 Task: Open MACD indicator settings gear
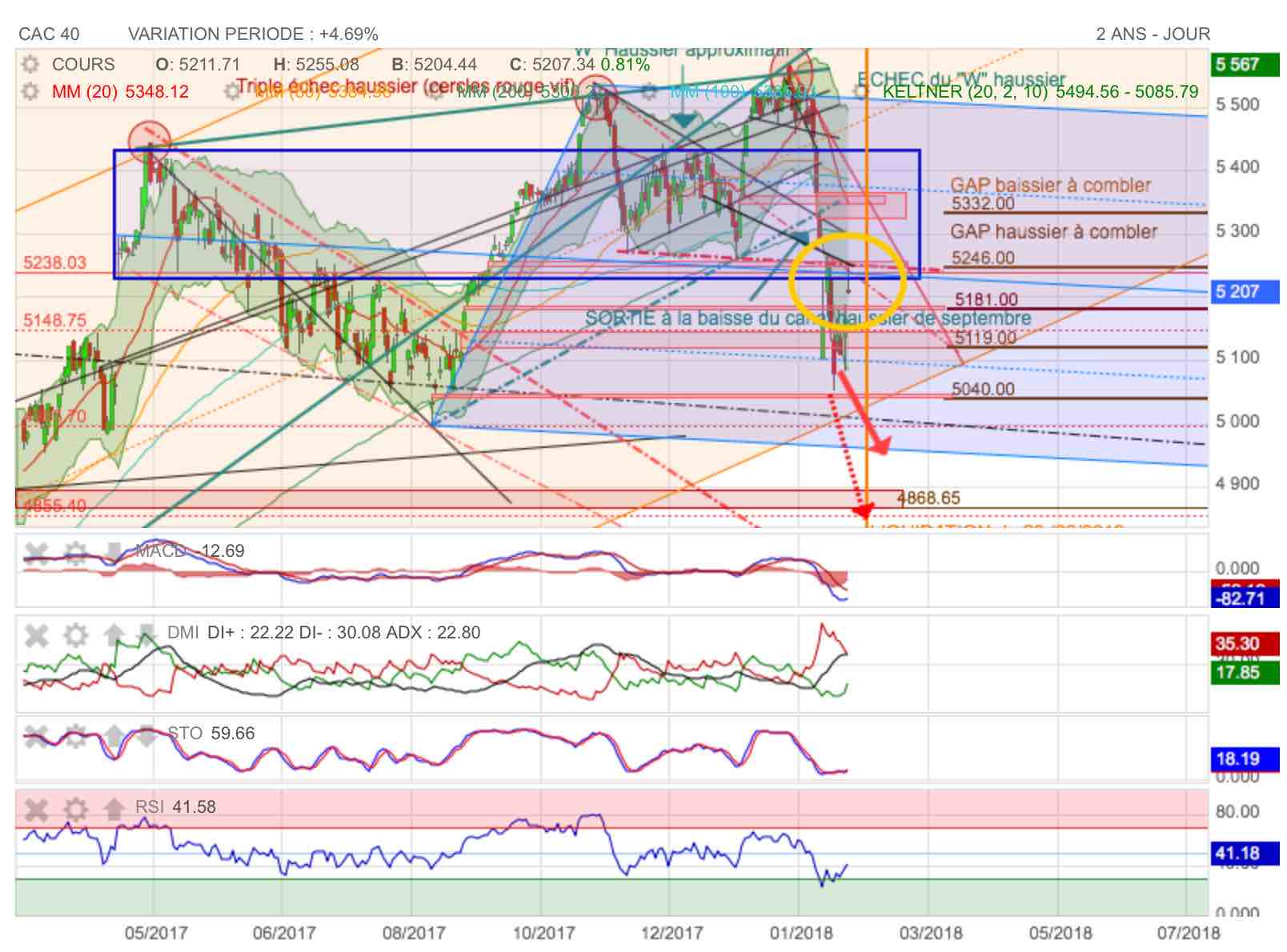pyautogui.click(x=75, y=551)
